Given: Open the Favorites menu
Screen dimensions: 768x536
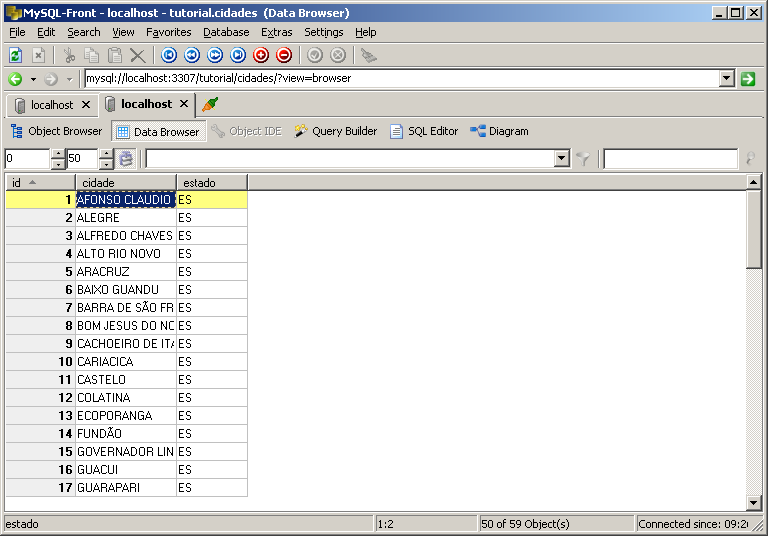Looking at the screenshot, I should pyautogui.click(x=168, y=32).
